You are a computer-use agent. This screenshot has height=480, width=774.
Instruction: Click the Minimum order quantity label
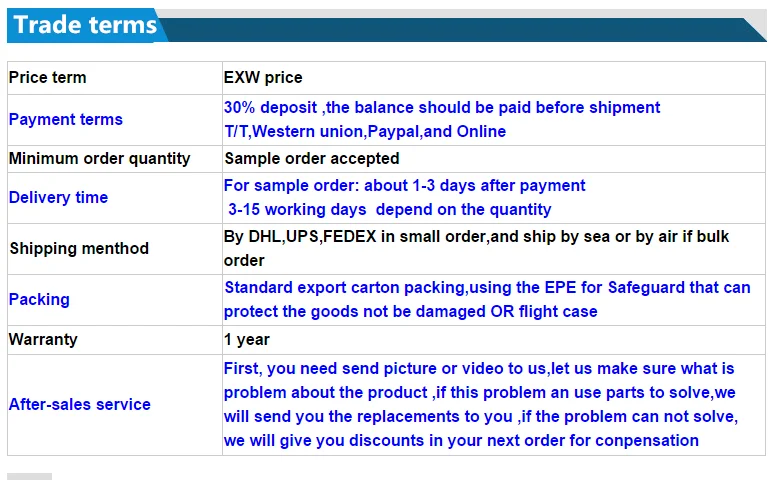click(99, 158)
